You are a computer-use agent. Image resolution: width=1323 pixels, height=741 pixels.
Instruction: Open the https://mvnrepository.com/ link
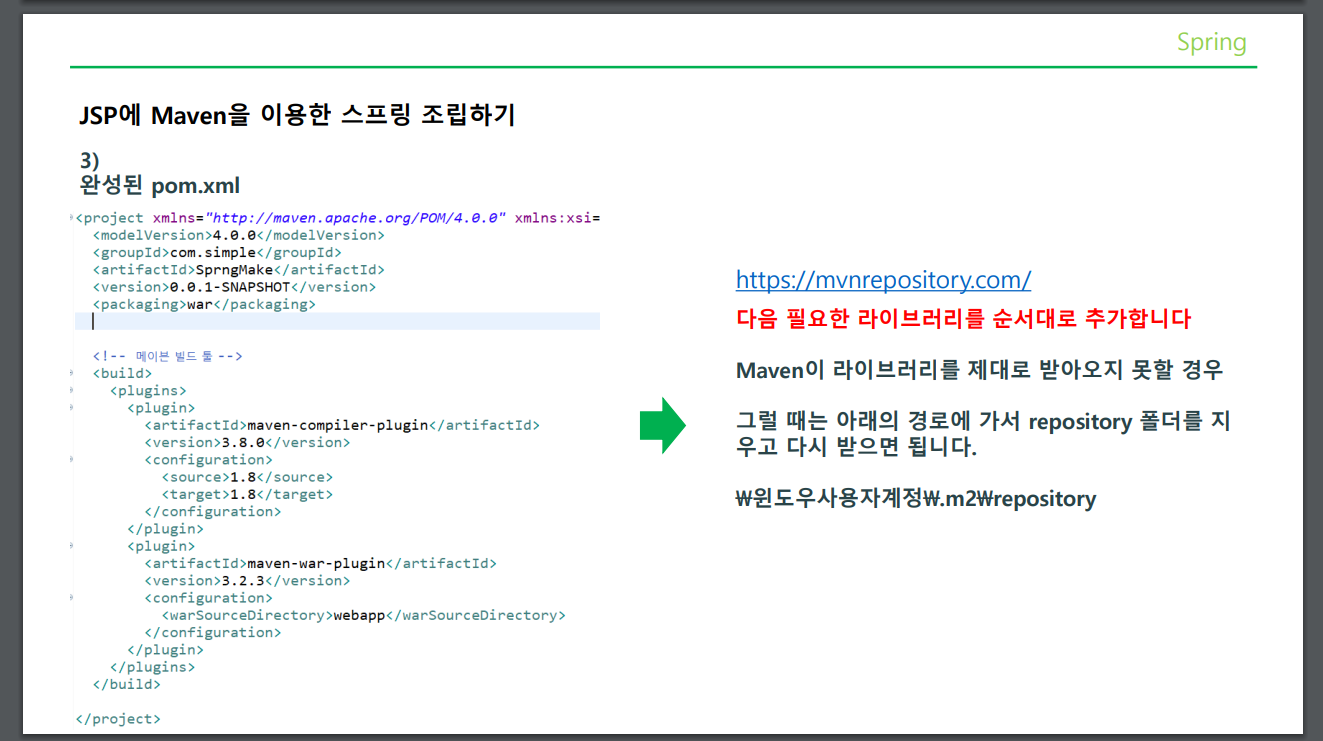(x=883, y=279)
